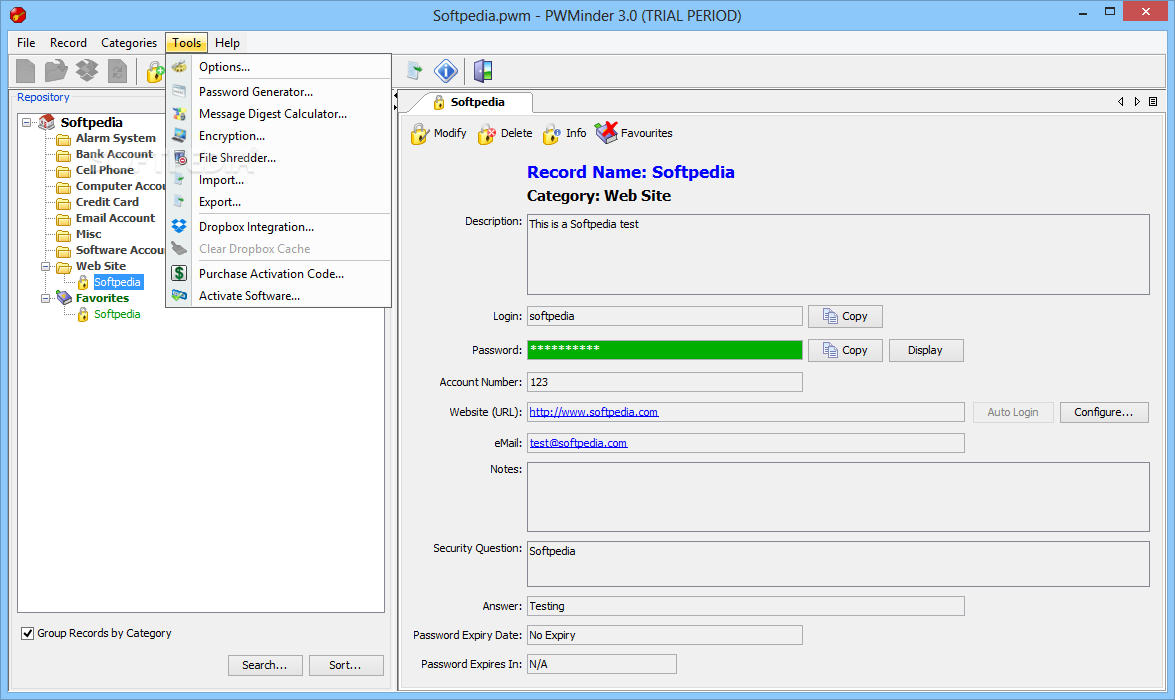Collapse the Web Site tree node
The height and width of the screenshot is (700, 1175).
click(x=46, y=266)
